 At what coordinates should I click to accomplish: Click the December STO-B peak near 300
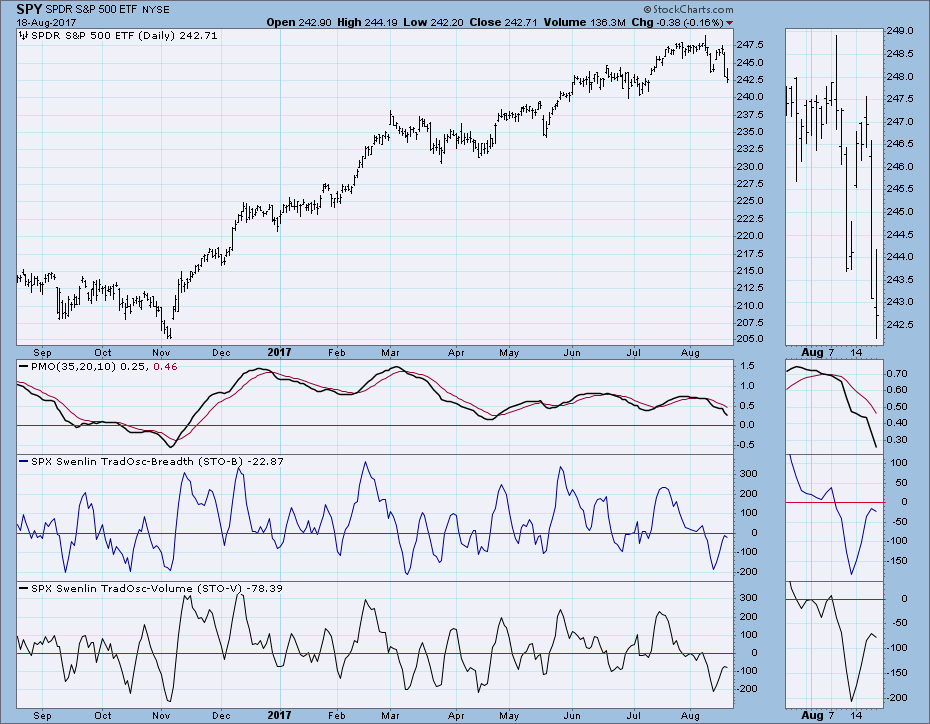click(x=239, y=469)
